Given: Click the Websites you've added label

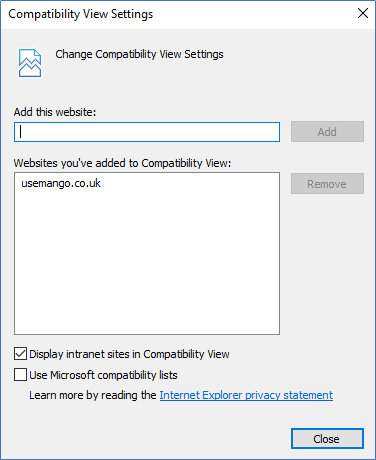Looking at the screenshot, I should [122, 163].
